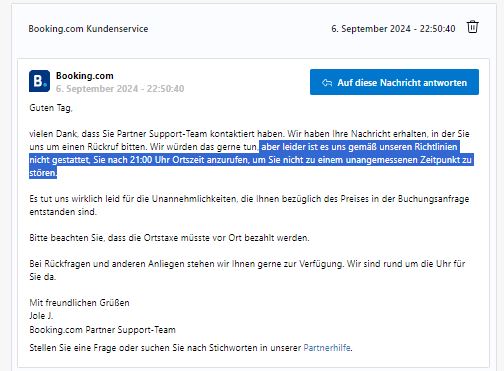Click 'Booking.com Partner Support-Team' signature line
The height and width of the screenshot is (371, 504).
(102, 330)
